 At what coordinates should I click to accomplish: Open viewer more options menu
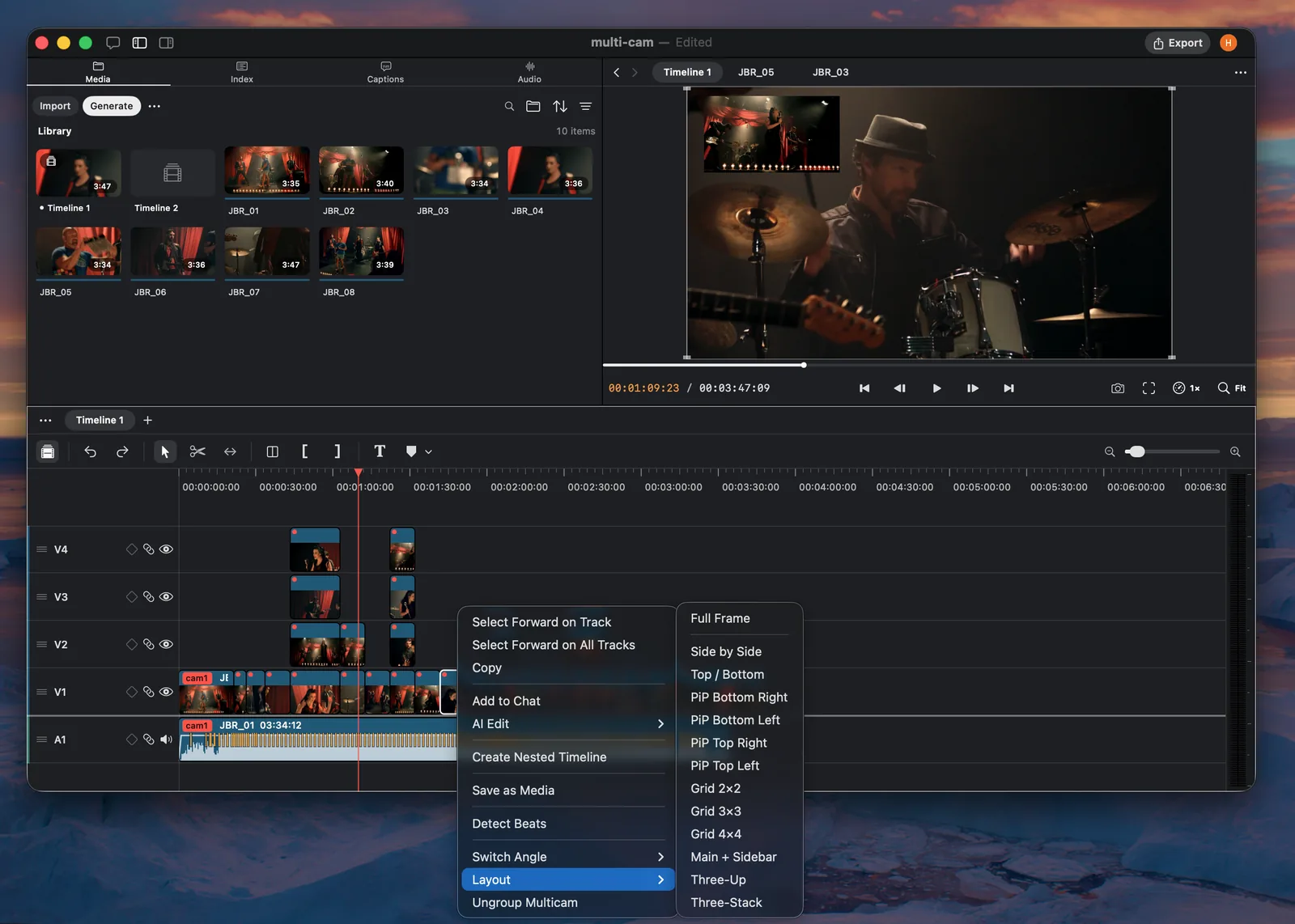pyautogui.click(x=1240, y=72)
